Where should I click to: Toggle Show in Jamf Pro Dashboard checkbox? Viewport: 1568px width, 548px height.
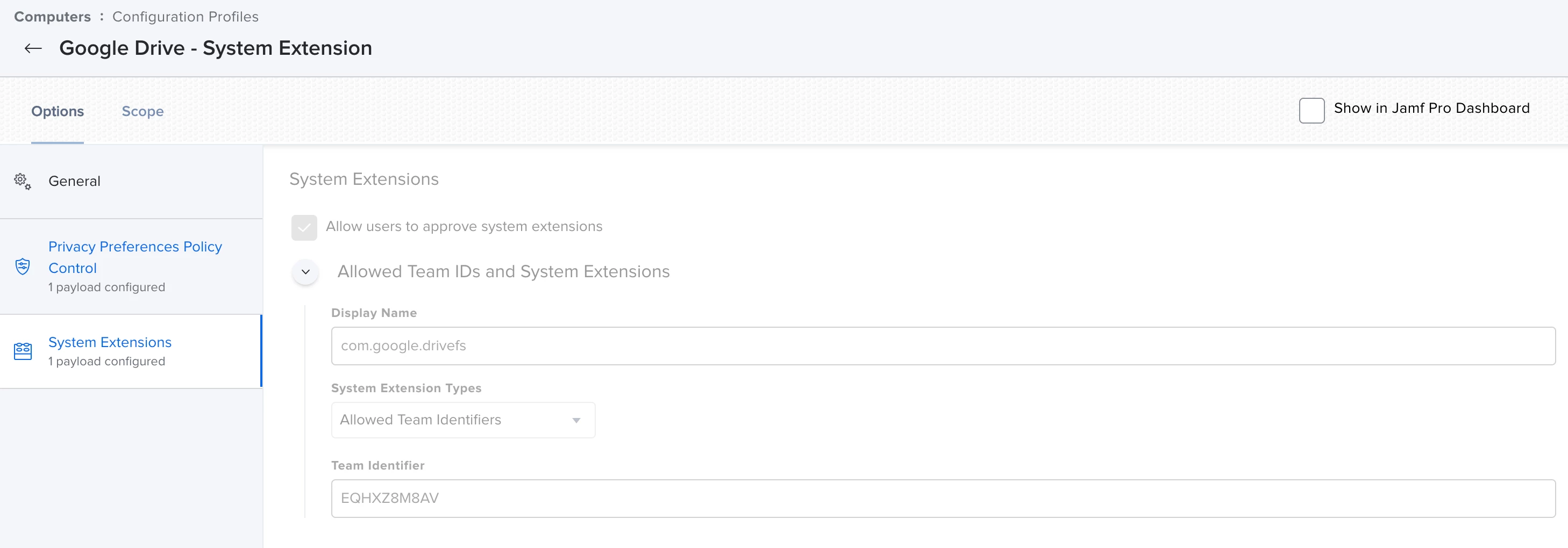coord(1311,110)
